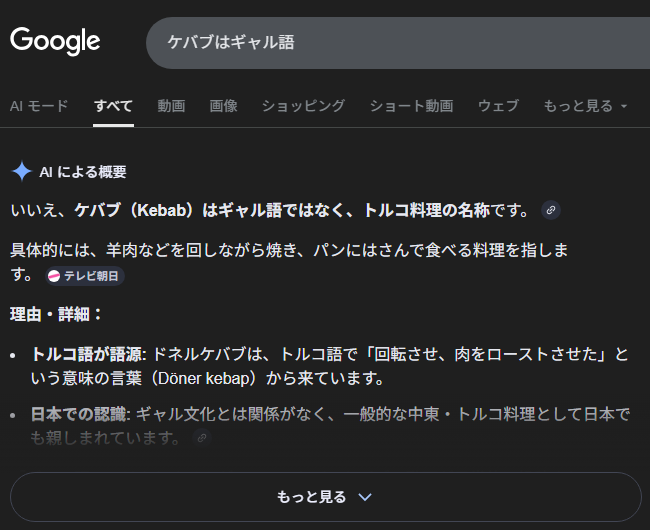Open the 動画 results tab
The width and height of the screenshot is (650, 530).
[171, 105]
